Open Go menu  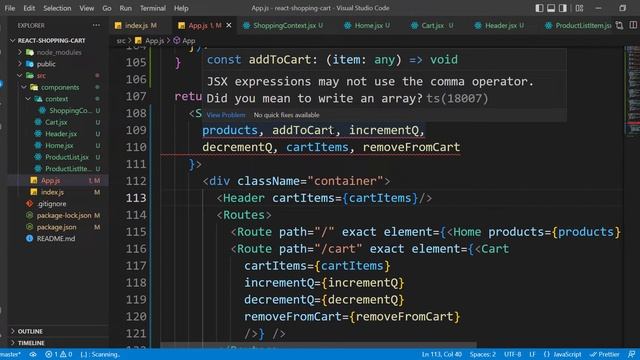[107, 8]
